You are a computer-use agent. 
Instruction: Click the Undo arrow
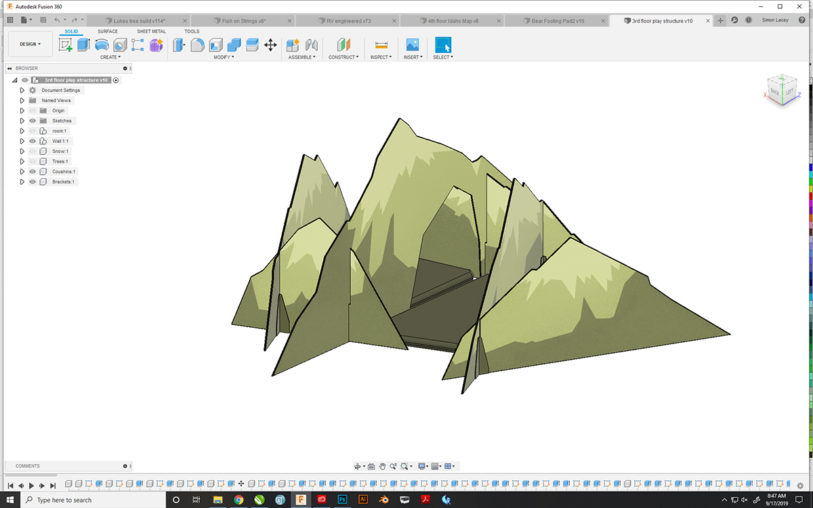(57, 20)
